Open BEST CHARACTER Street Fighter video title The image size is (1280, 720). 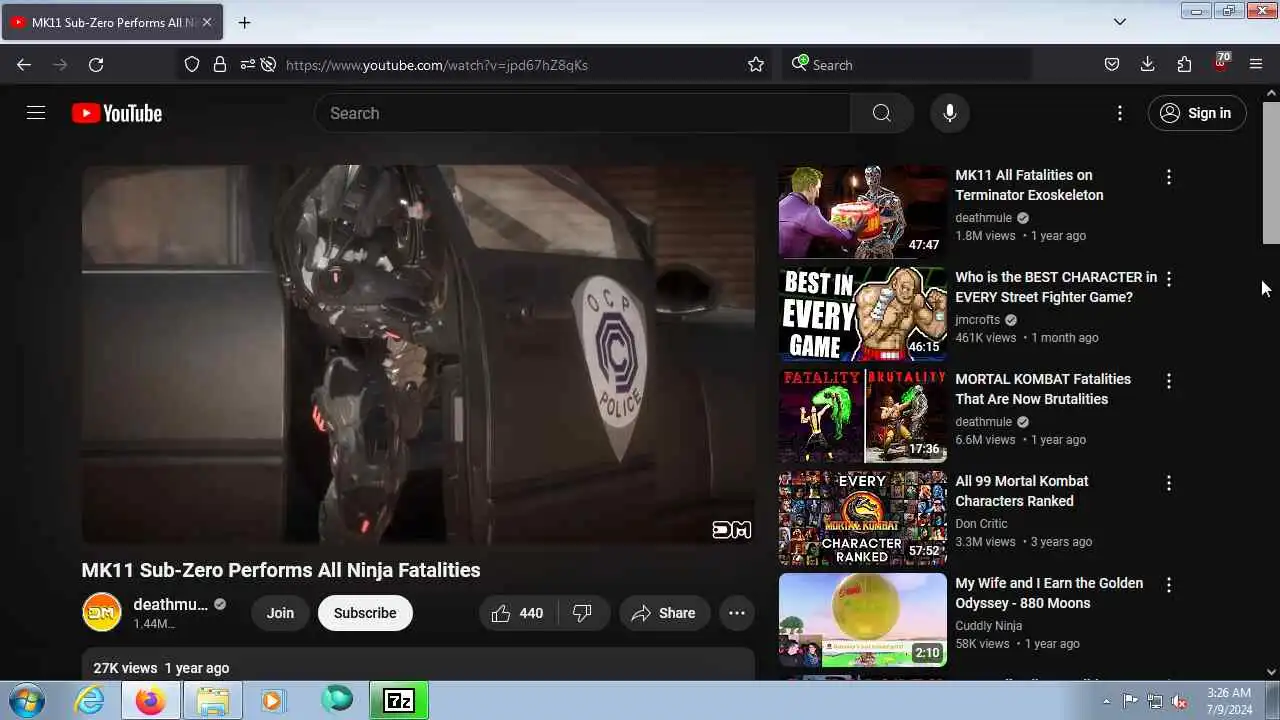(x=1056, y=287)
